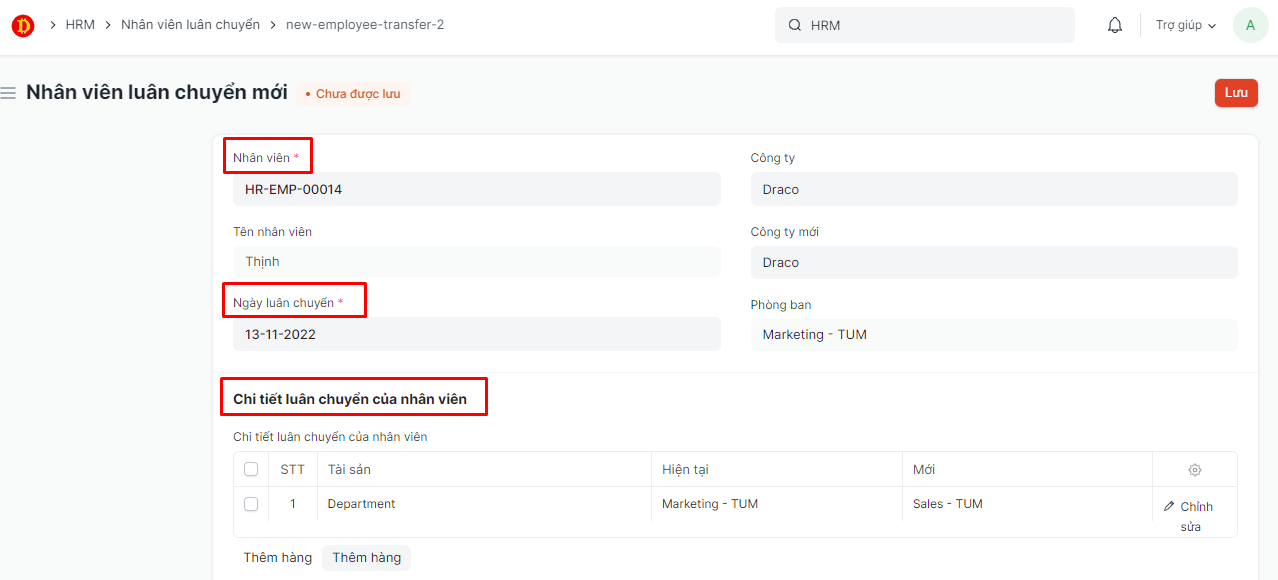Open Nhân viên luân chuyển breadcrumb
Viewport: 1278px width, 580px height.
point(190,24)
